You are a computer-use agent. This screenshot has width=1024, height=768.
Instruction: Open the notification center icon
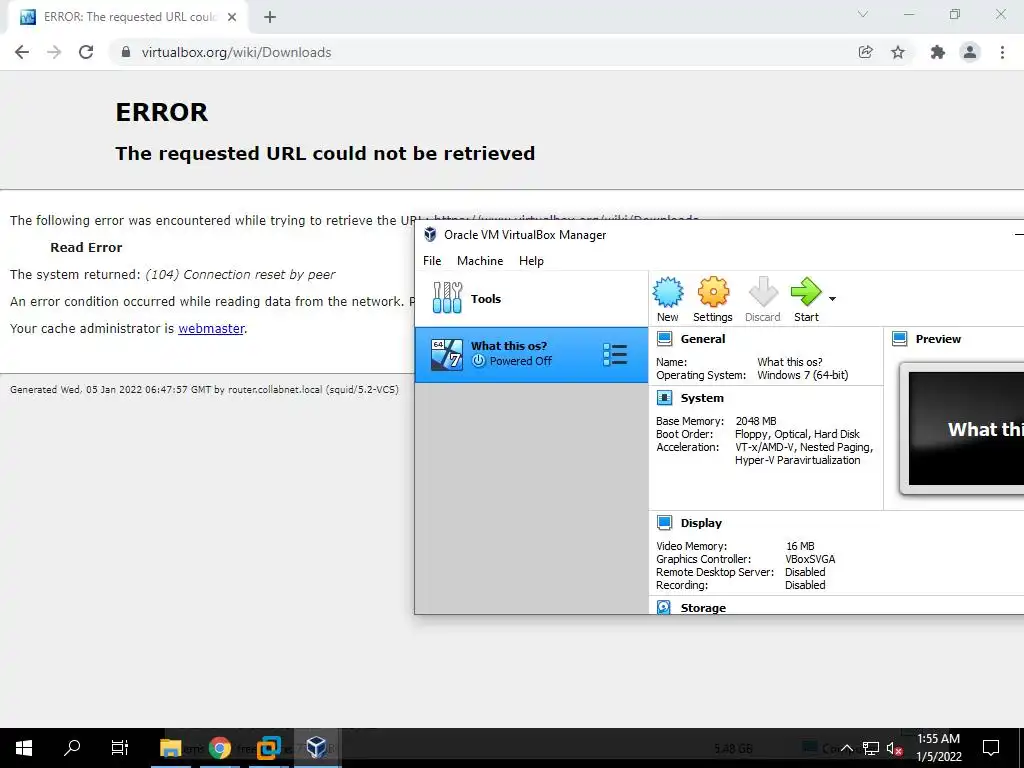click(991, 748)
